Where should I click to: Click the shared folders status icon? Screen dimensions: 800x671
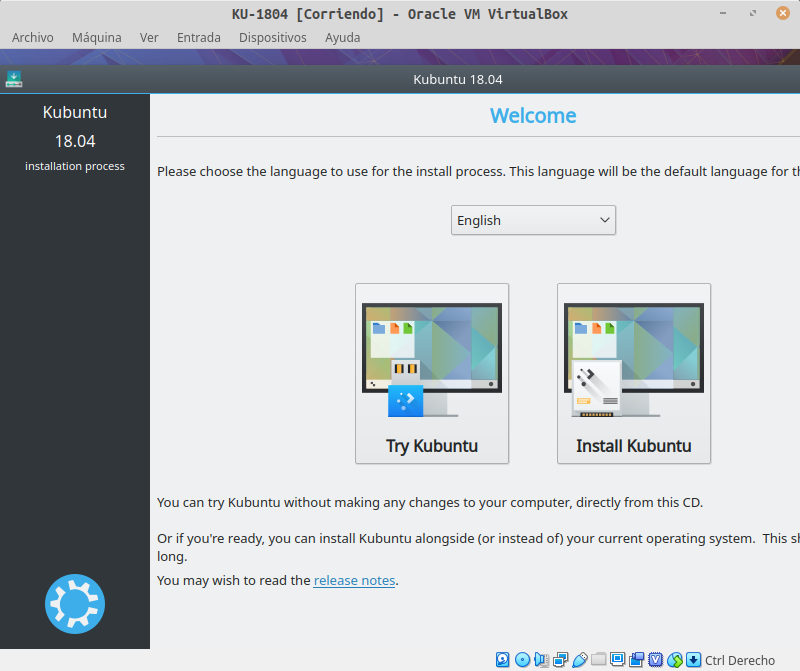[598, 659]
